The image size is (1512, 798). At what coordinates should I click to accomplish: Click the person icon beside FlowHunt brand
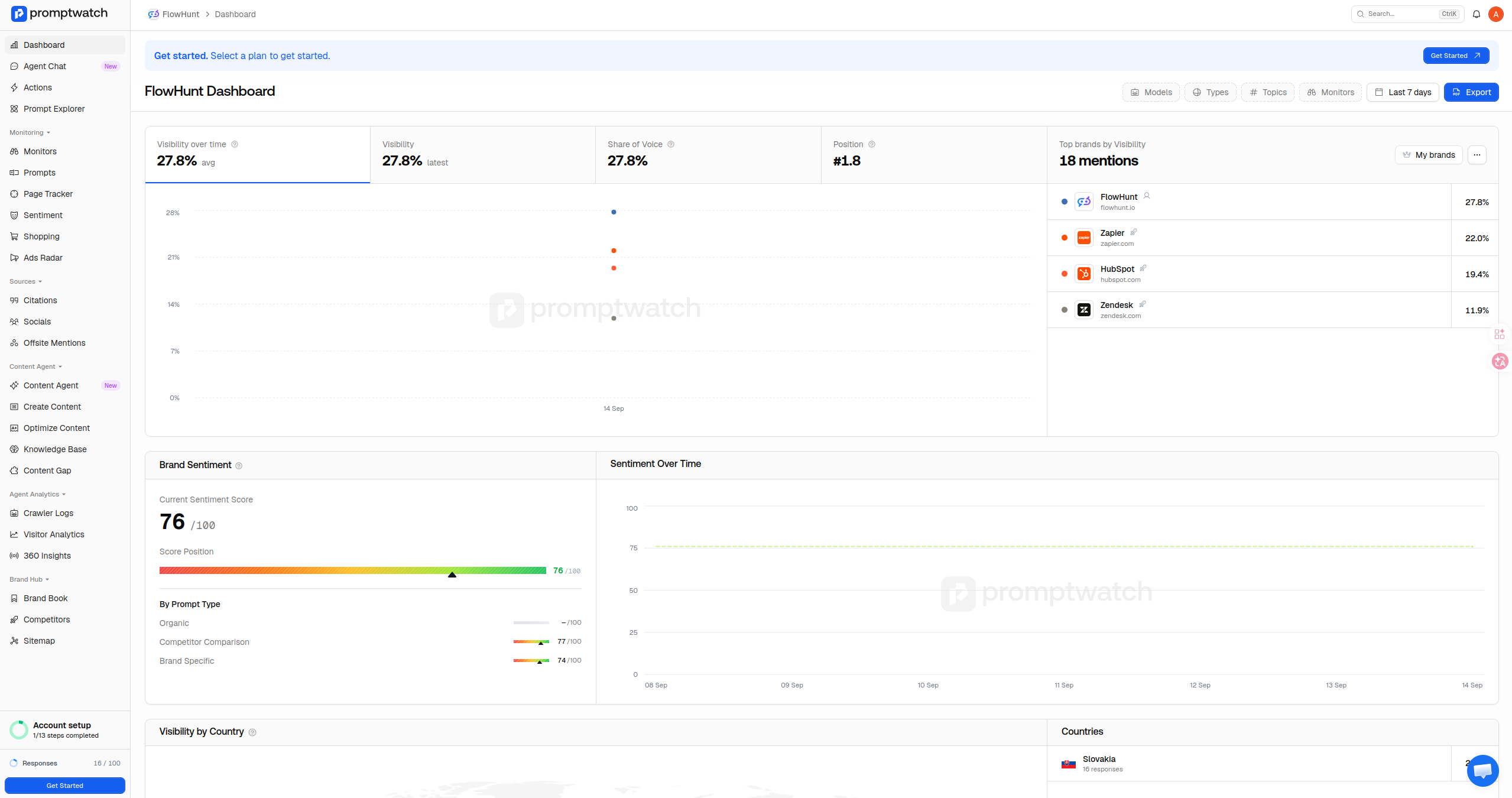(x=1147, y=196)
